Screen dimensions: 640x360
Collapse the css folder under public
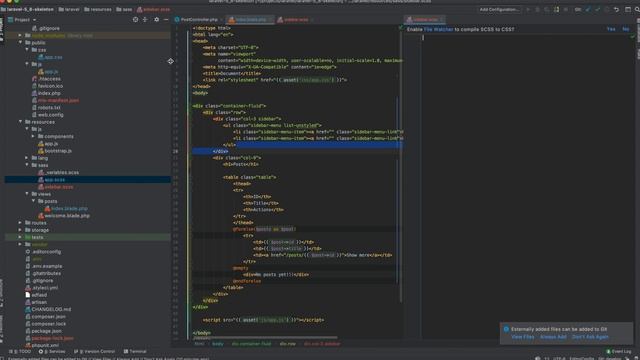point(27,50)
